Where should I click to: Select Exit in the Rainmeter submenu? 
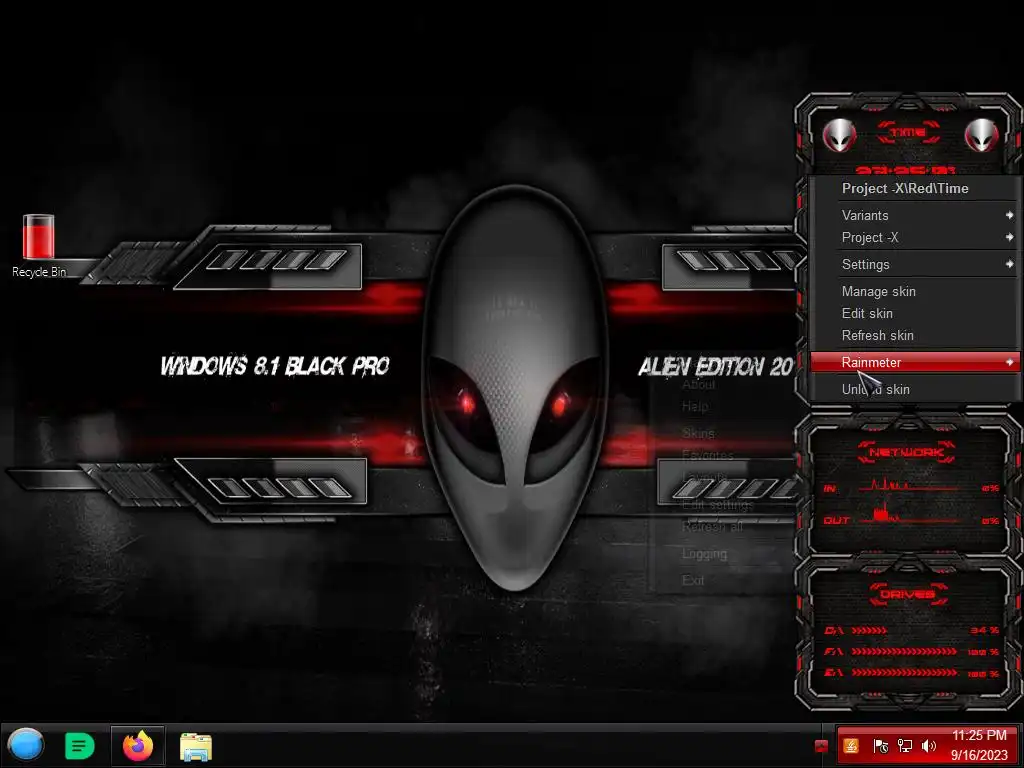pos(692,580)
